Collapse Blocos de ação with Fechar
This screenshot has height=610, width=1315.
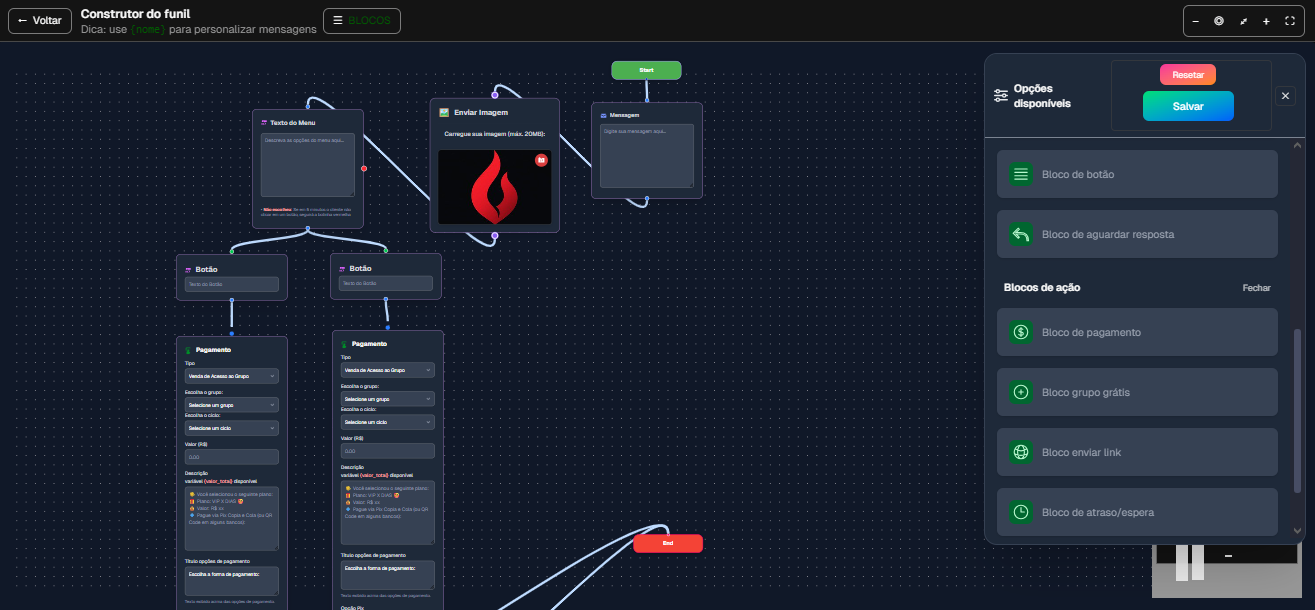[1256, 288]
